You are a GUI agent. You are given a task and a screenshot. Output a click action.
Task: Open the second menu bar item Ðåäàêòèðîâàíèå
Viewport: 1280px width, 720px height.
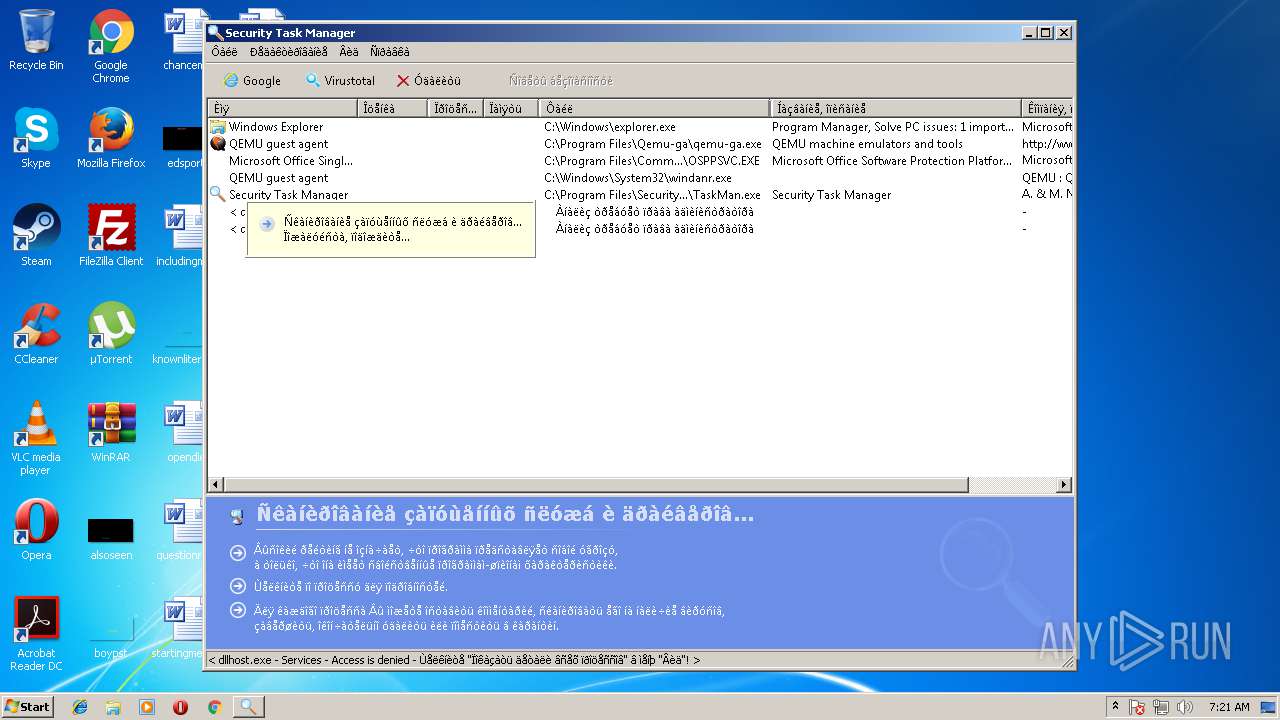pyautogui.click(x=288, y=52)
